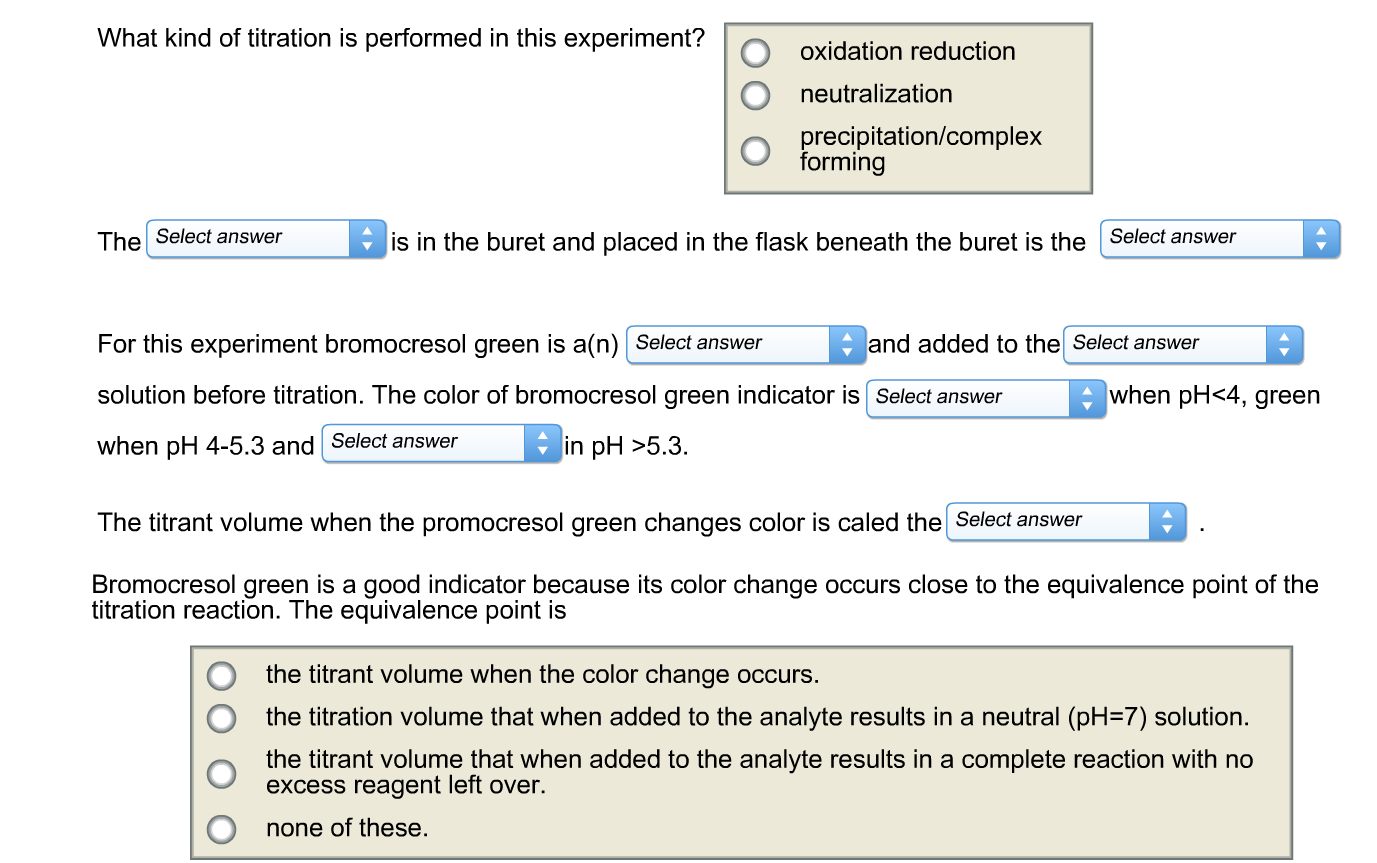Screen dimensions: 1377x863
Task: Open the dropdown after added to the
Action: pos(1165,344)
